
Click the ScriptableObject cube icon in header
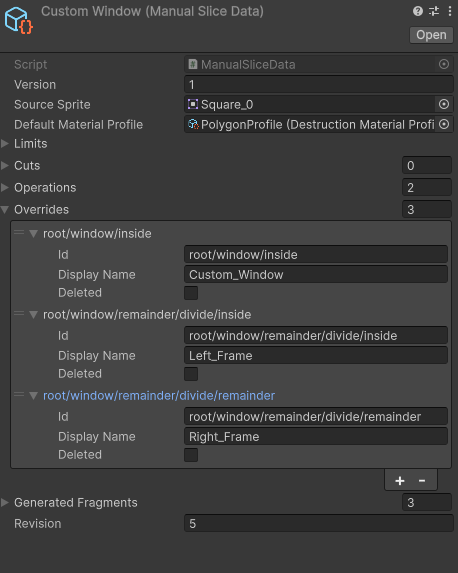click(19, 20)
